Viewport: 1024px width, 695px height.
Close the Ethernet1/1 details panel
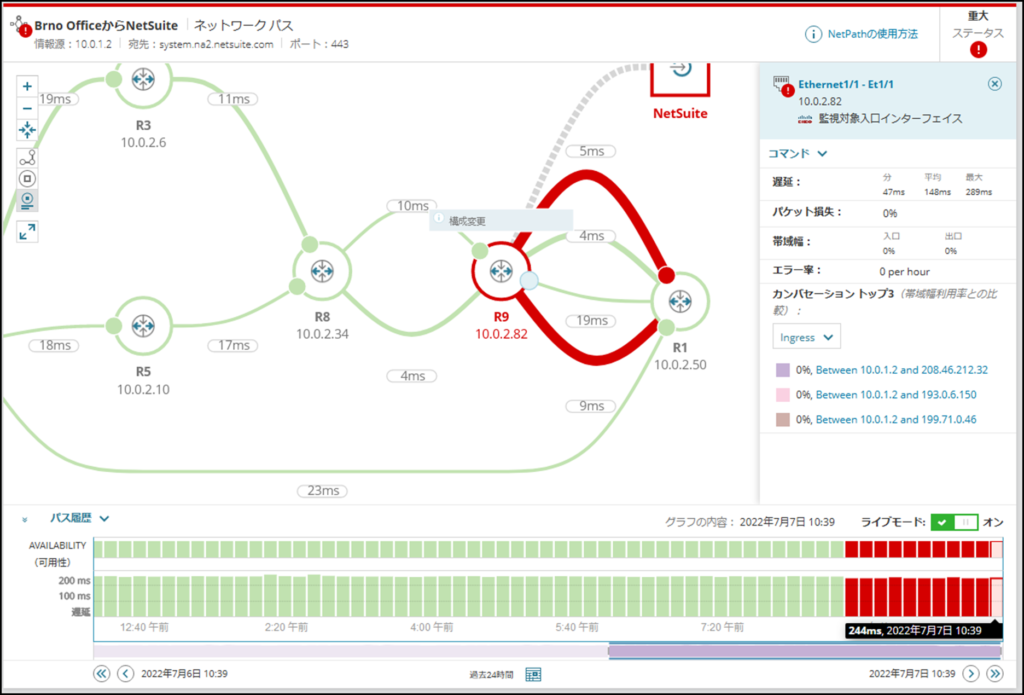tap(994, 84)
